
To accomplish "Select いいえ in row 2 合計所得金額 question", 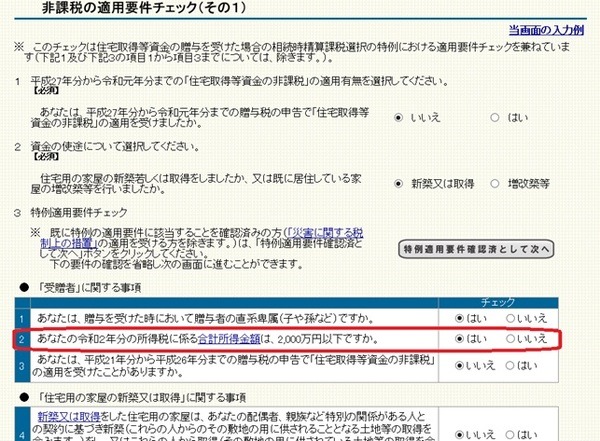I will tap(510, 339).
